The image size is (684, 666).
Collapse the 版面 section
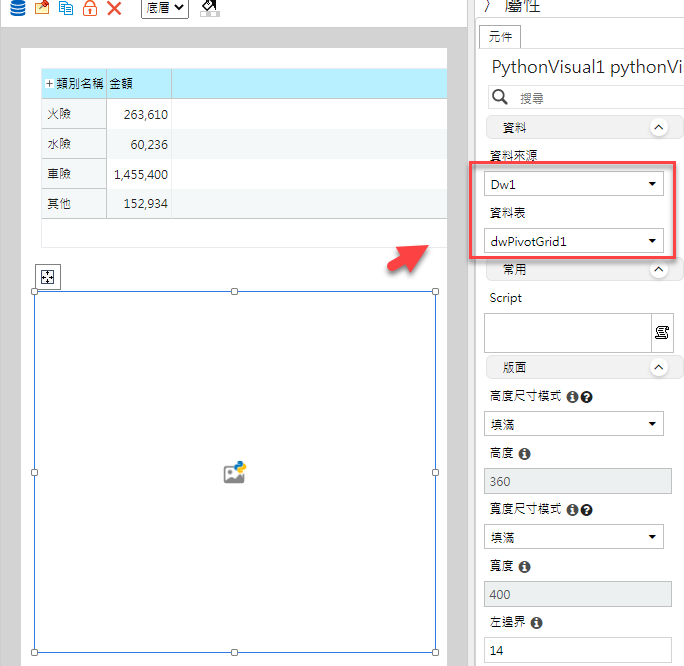point(659,367)
